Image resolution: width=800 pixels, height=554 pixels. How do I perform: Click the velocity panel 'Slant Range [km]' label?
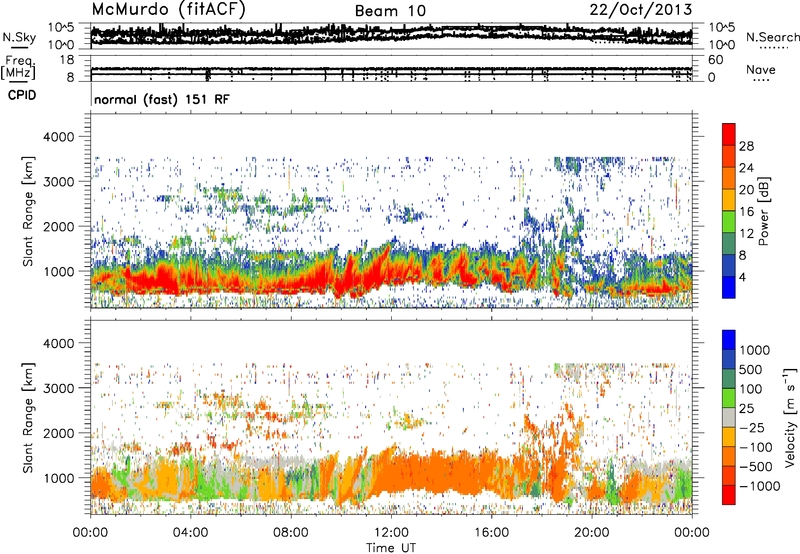pos(28,418)
